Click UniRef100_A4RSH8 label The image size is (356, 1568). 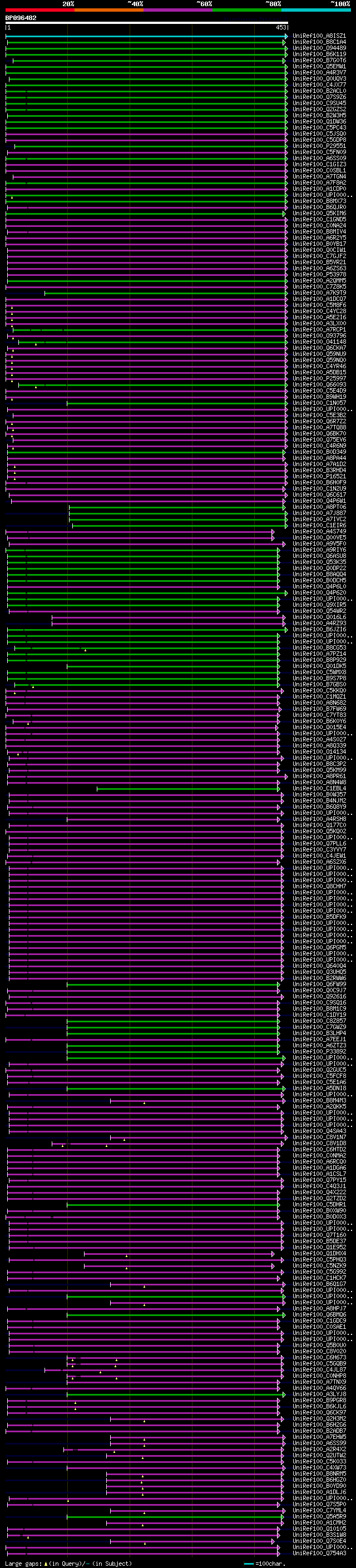tap(319, 819)
